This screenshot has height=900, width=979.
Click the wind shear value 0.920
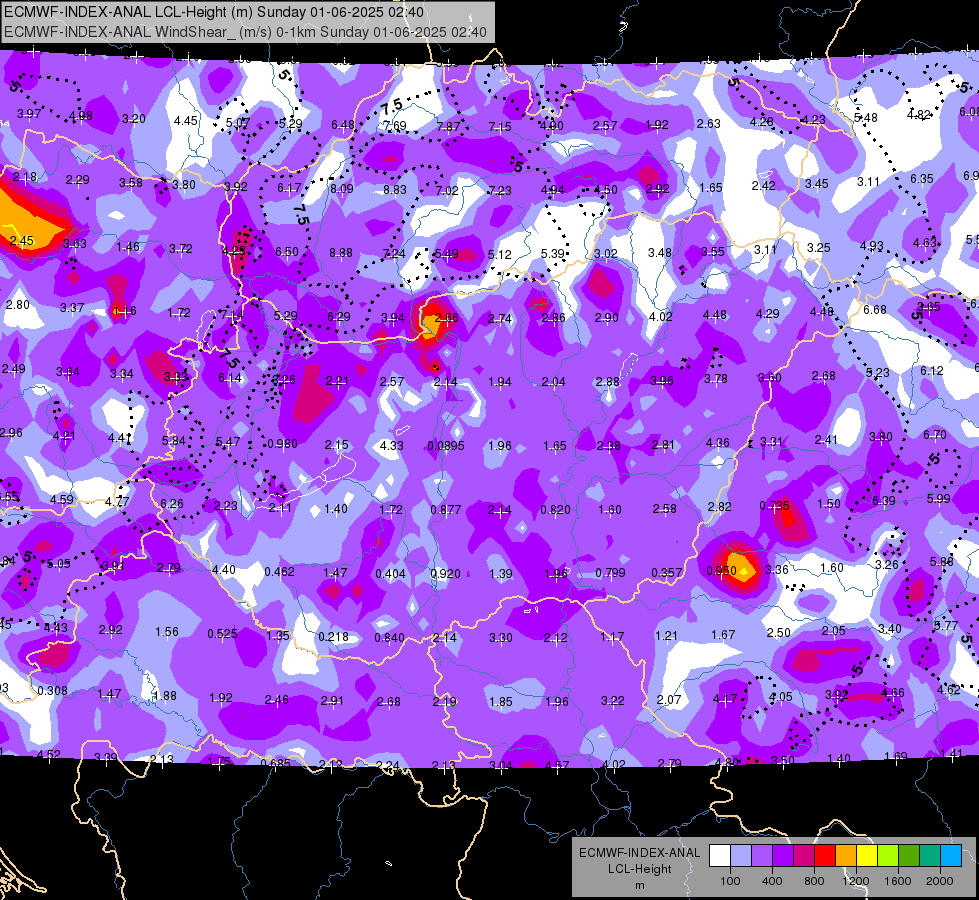pos(445,574)
